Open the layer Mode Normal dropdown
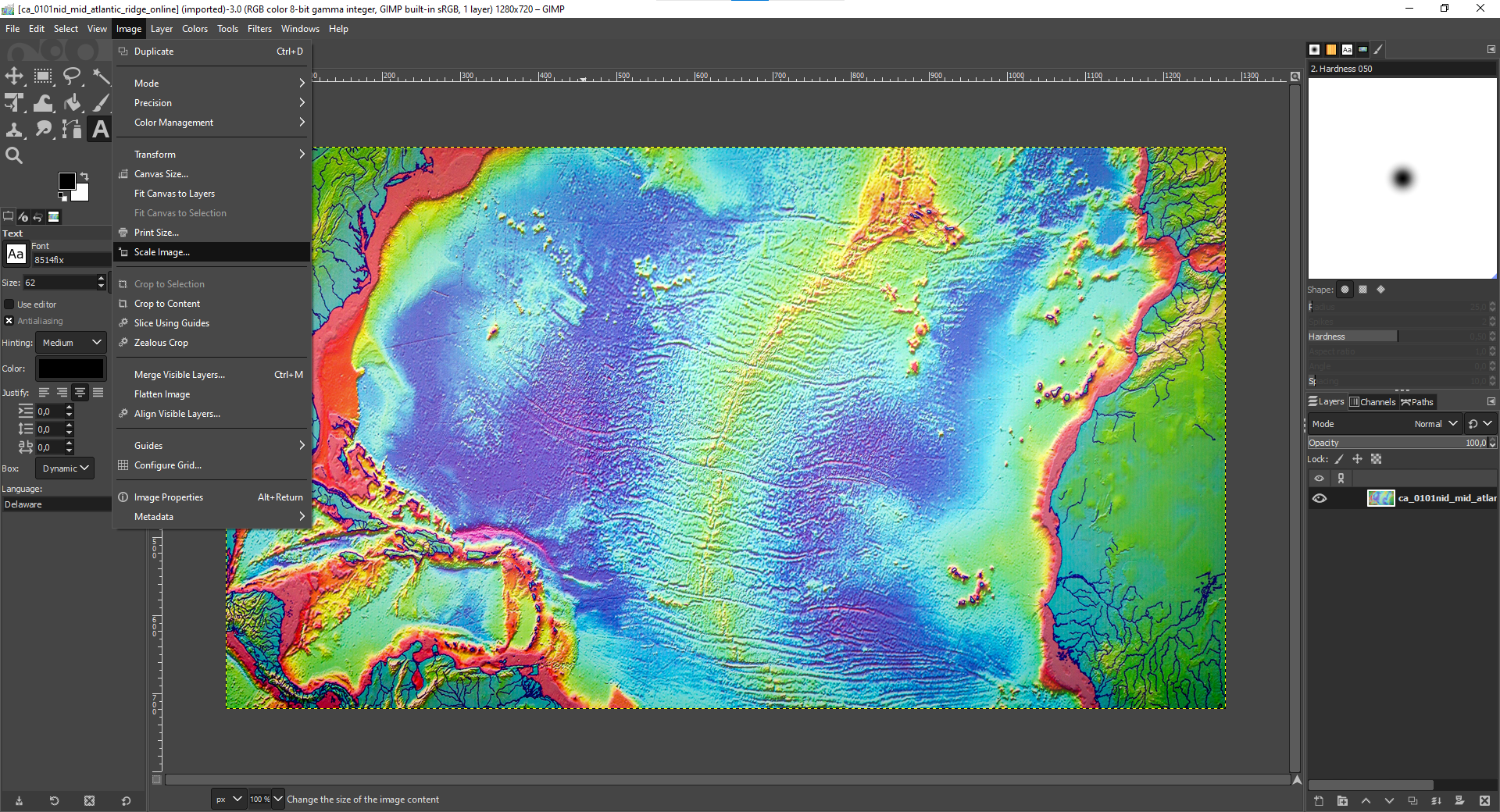Viewport: 1500px width, 812px height. (x=1384, y=424)
